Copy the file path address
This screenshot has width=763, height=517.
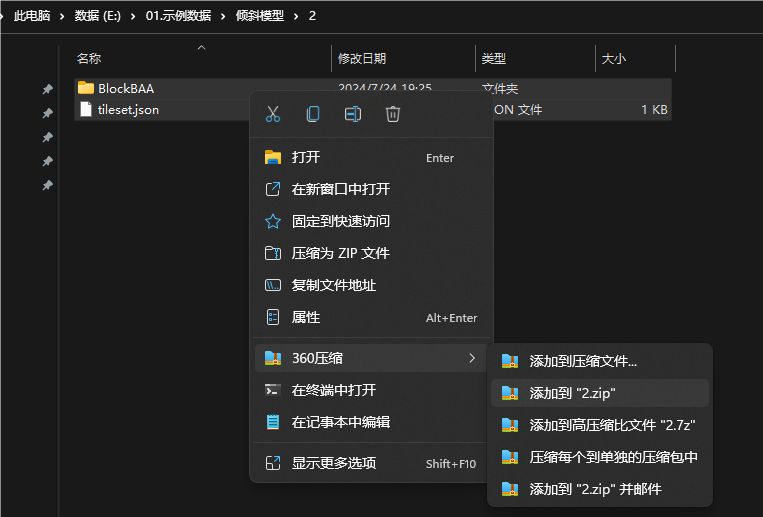(x=333, y=285)
